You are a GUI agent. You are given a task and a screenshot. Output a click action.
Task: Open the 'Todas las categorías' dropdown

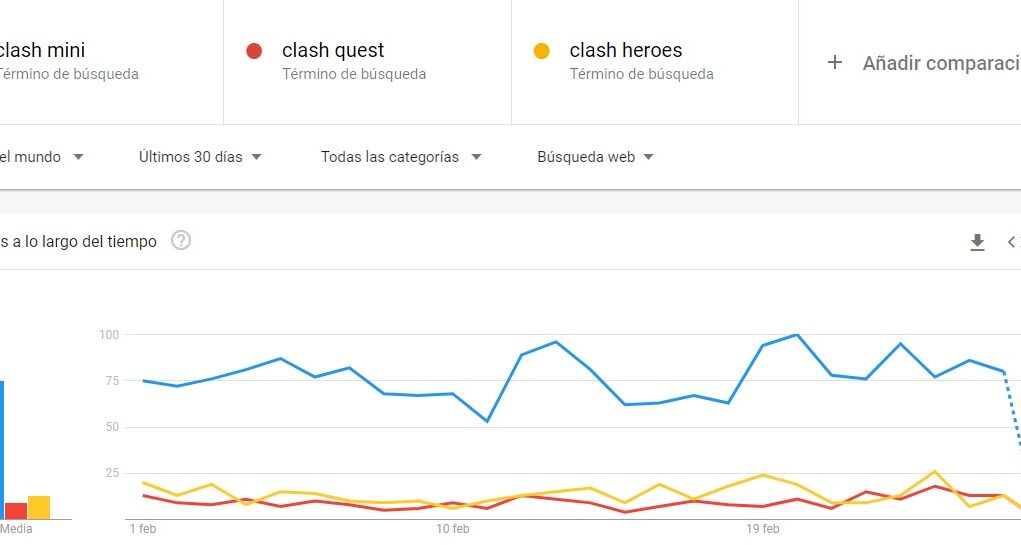click(x=401, y=157)
